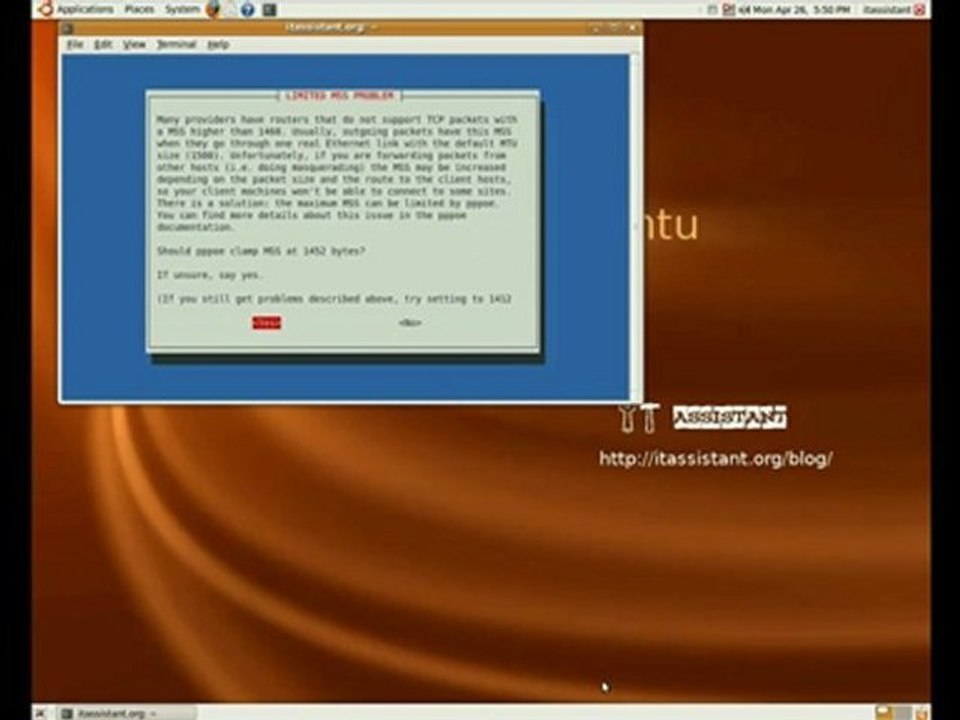
Task: Open the Places menu in top panel
Action: [140, 9]
